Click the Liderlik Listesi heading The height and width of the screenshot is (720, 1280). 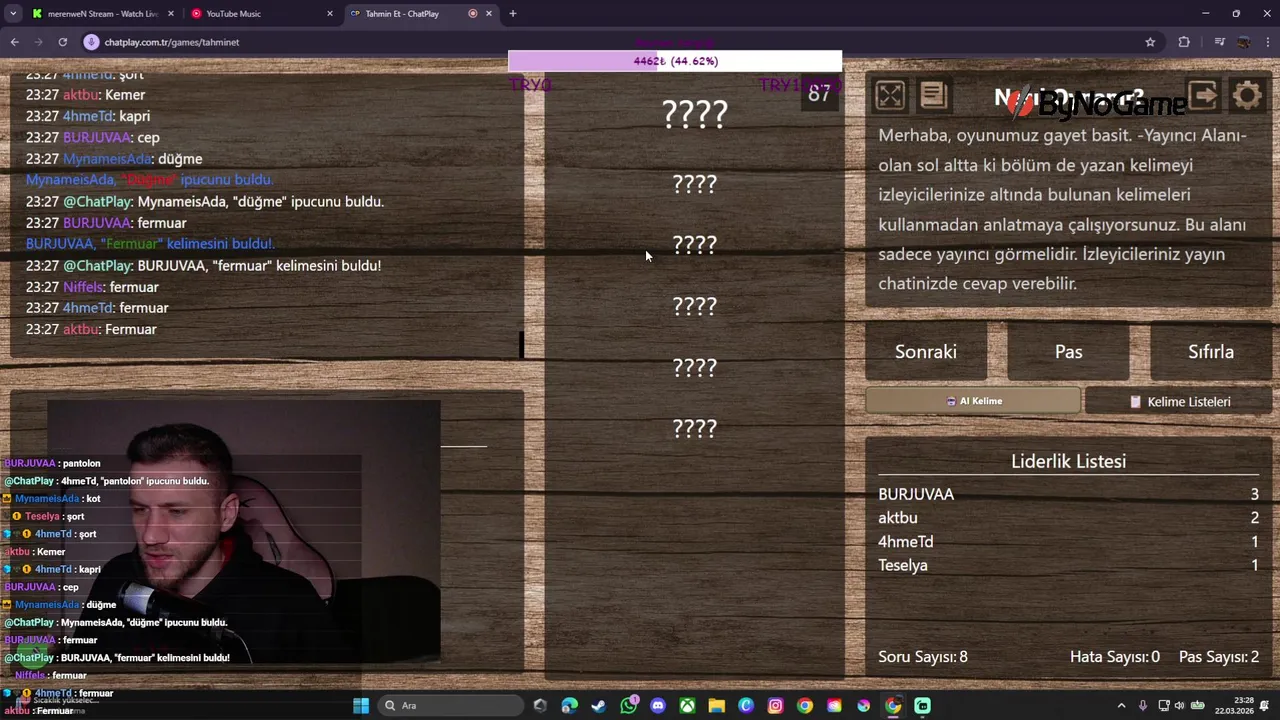pyautogui.click(x=1068, y=461)
